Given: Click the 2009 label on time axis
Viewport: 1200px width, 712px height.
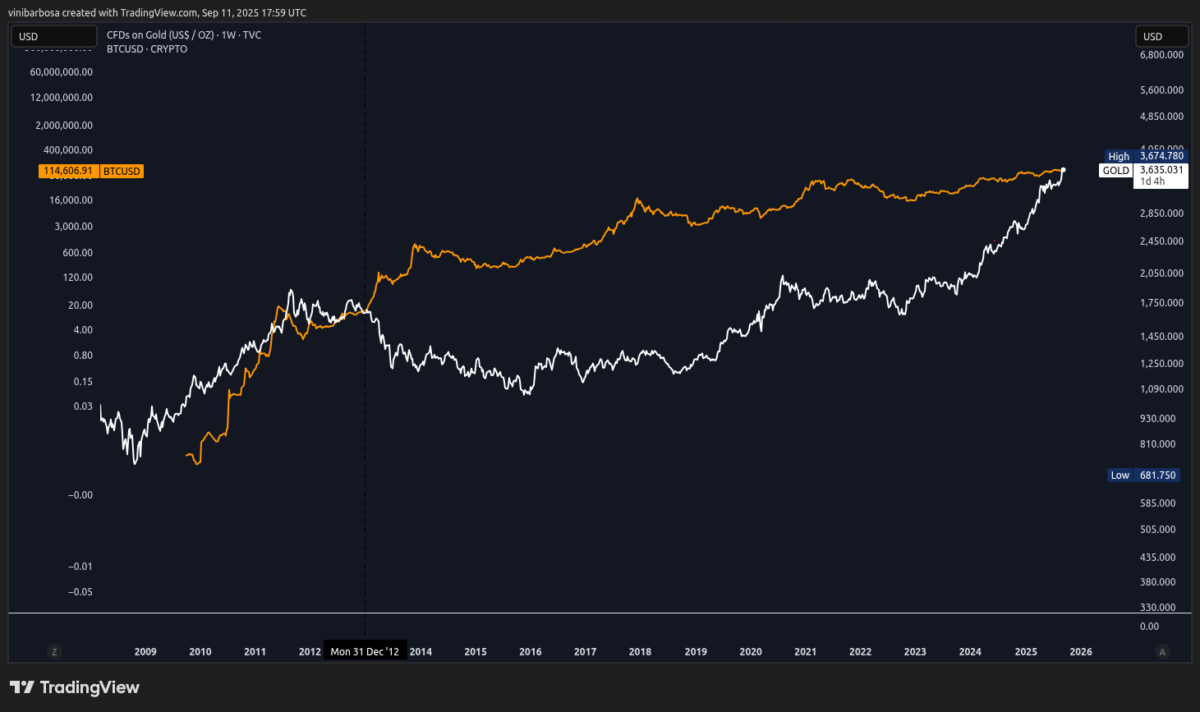Looking at the screenshot, I should pyautogui.click(x=145, y=651).
